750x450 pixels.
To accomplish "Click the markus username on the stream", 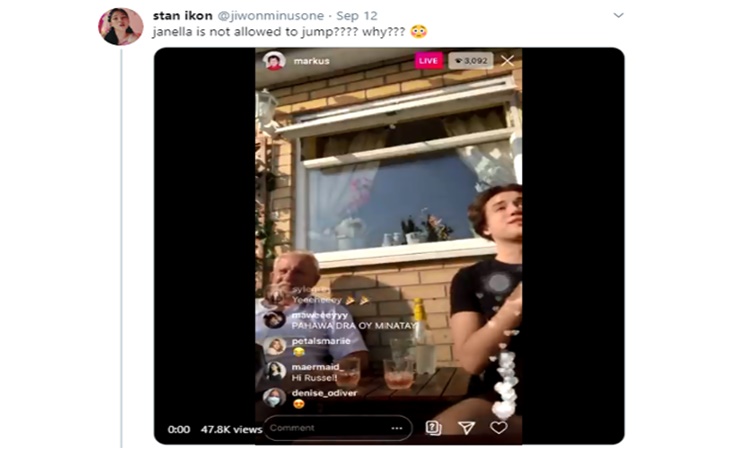I will (311, 61).
